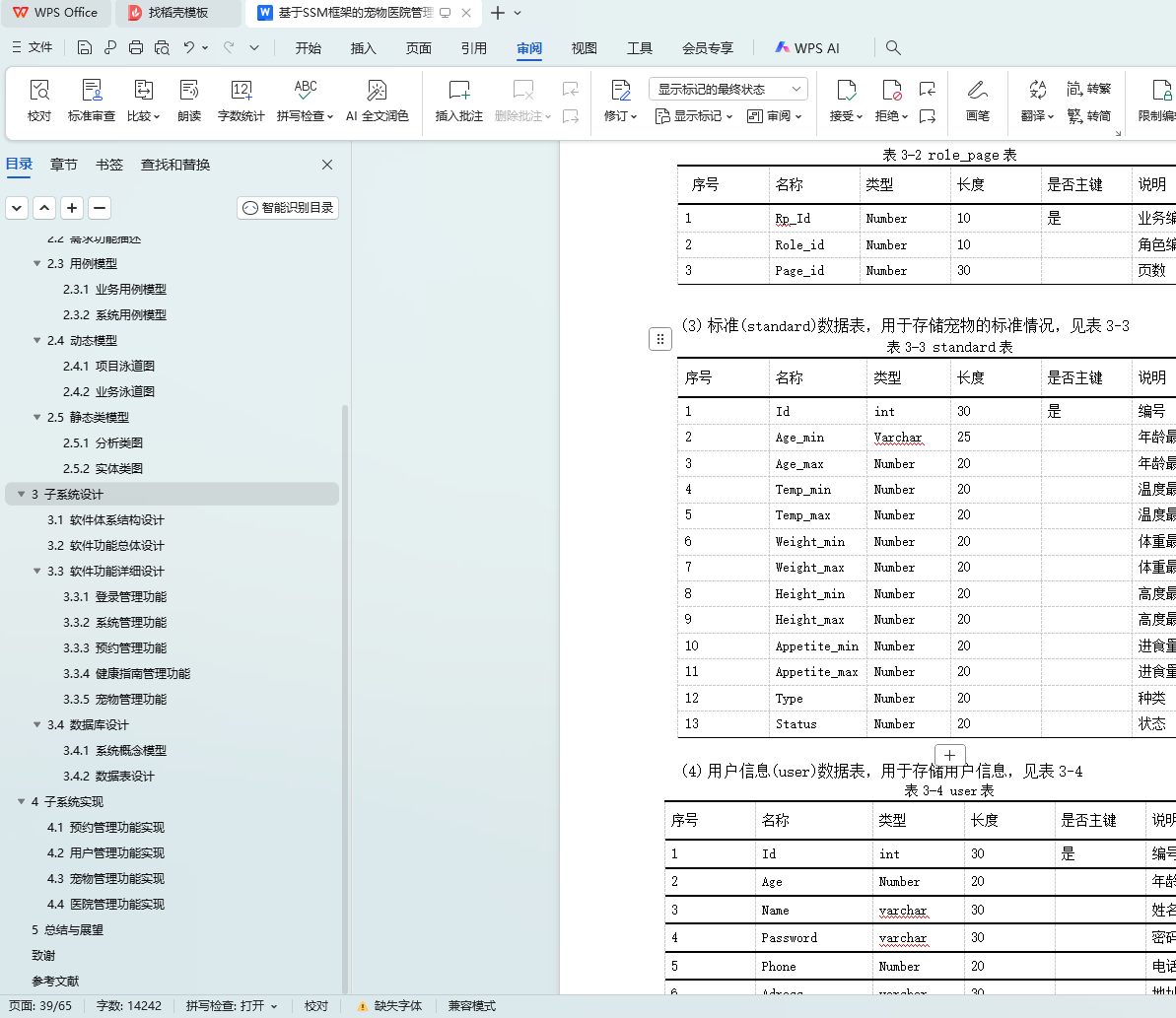Go to 参考文献 heading
The image size is (1176, 1018).
pos(55,981)
